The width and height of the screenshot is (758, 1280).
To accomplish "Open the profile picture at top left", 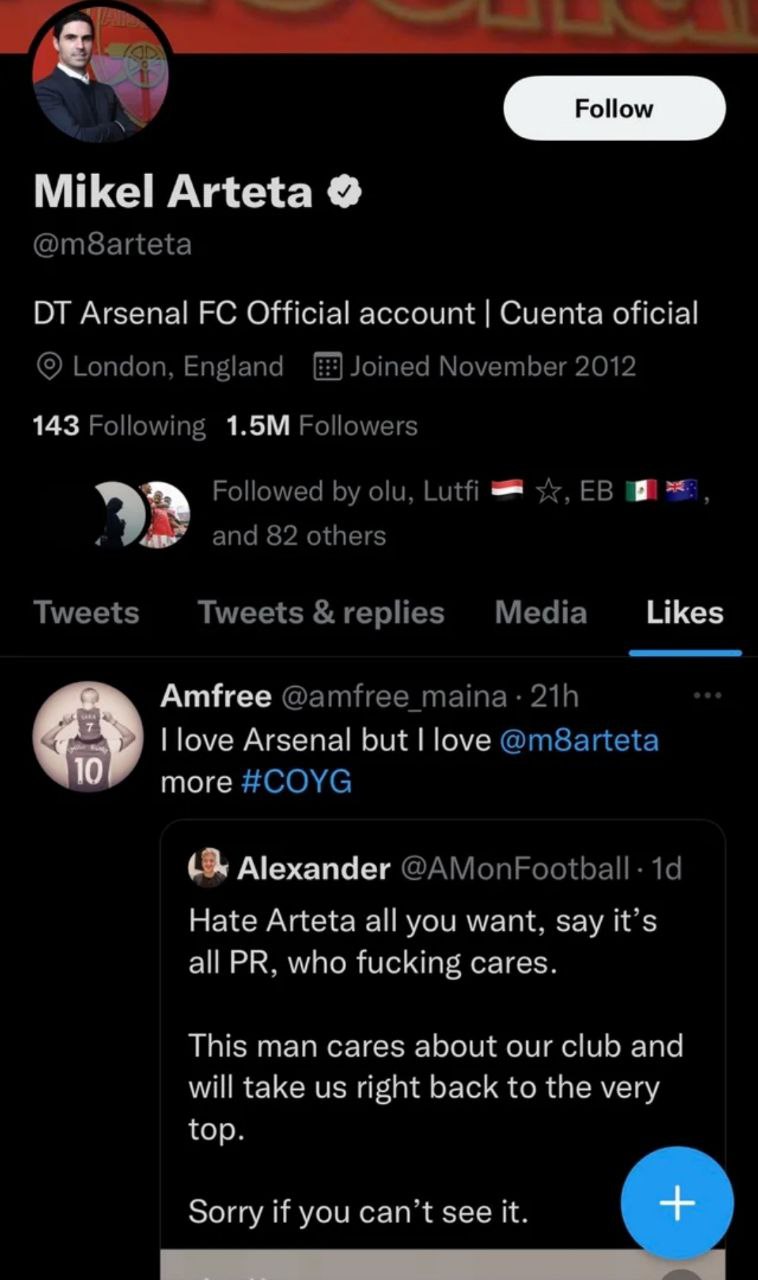I will point(100,78).
